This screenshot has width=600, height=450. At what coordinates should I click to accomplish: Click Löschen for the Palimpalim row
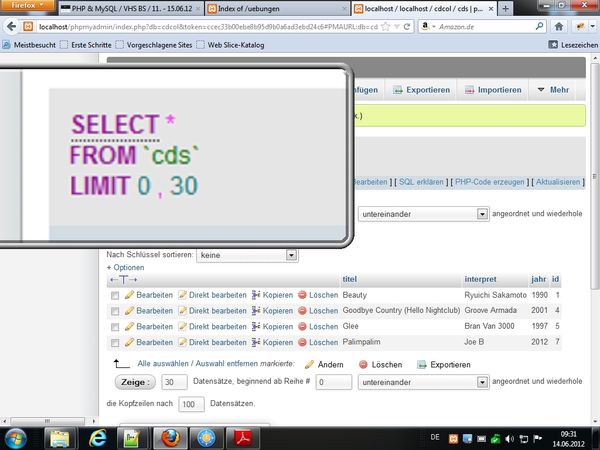click(318, 342)
